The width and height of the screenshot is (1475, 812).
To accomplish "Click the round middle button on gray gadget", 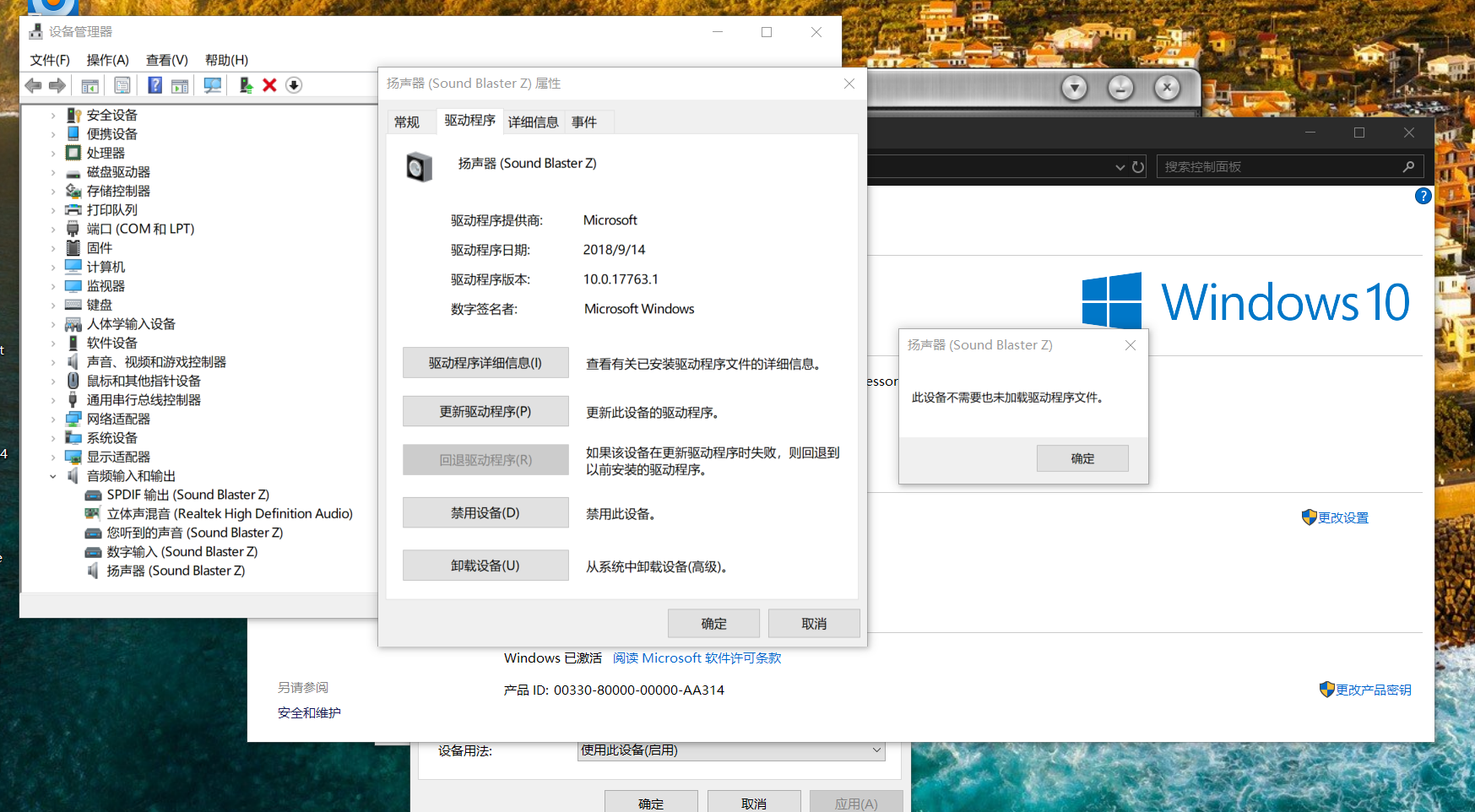I will point(1120,87).
